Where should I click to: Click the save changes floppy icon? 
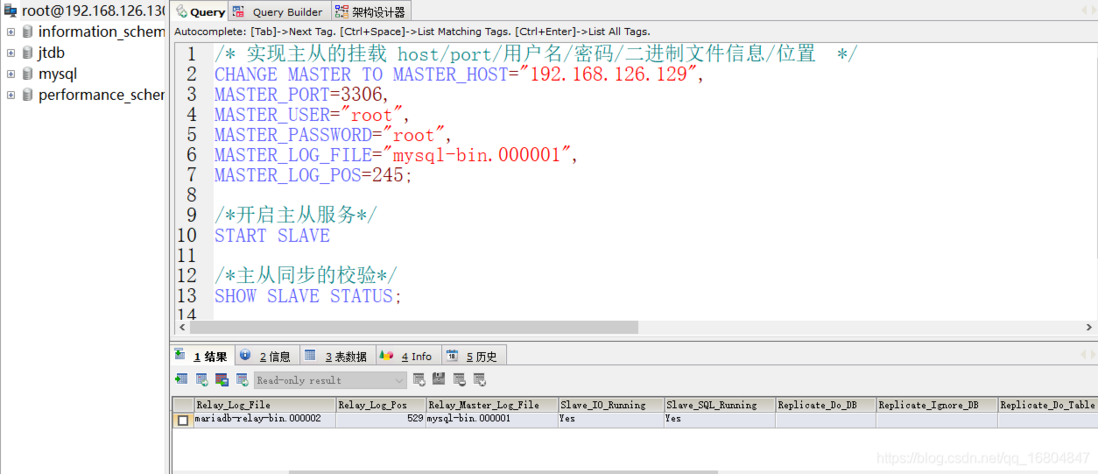tap(439, 379)
